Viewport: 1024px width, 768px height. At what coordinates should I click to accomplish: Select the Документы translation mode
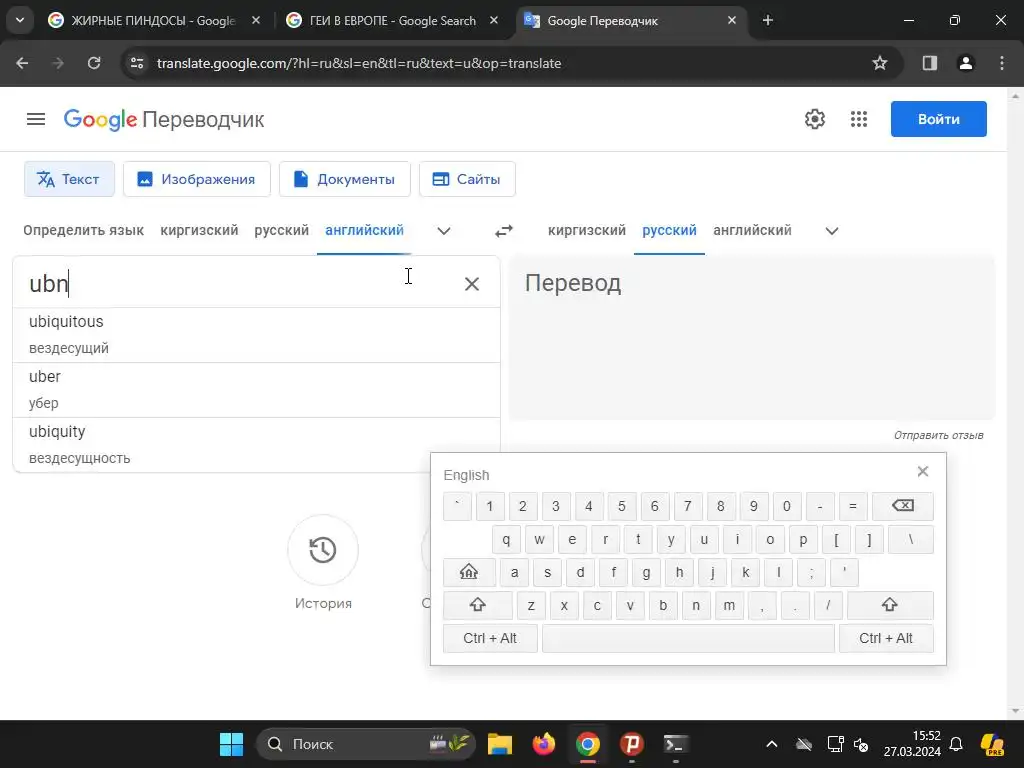(344, 179)
